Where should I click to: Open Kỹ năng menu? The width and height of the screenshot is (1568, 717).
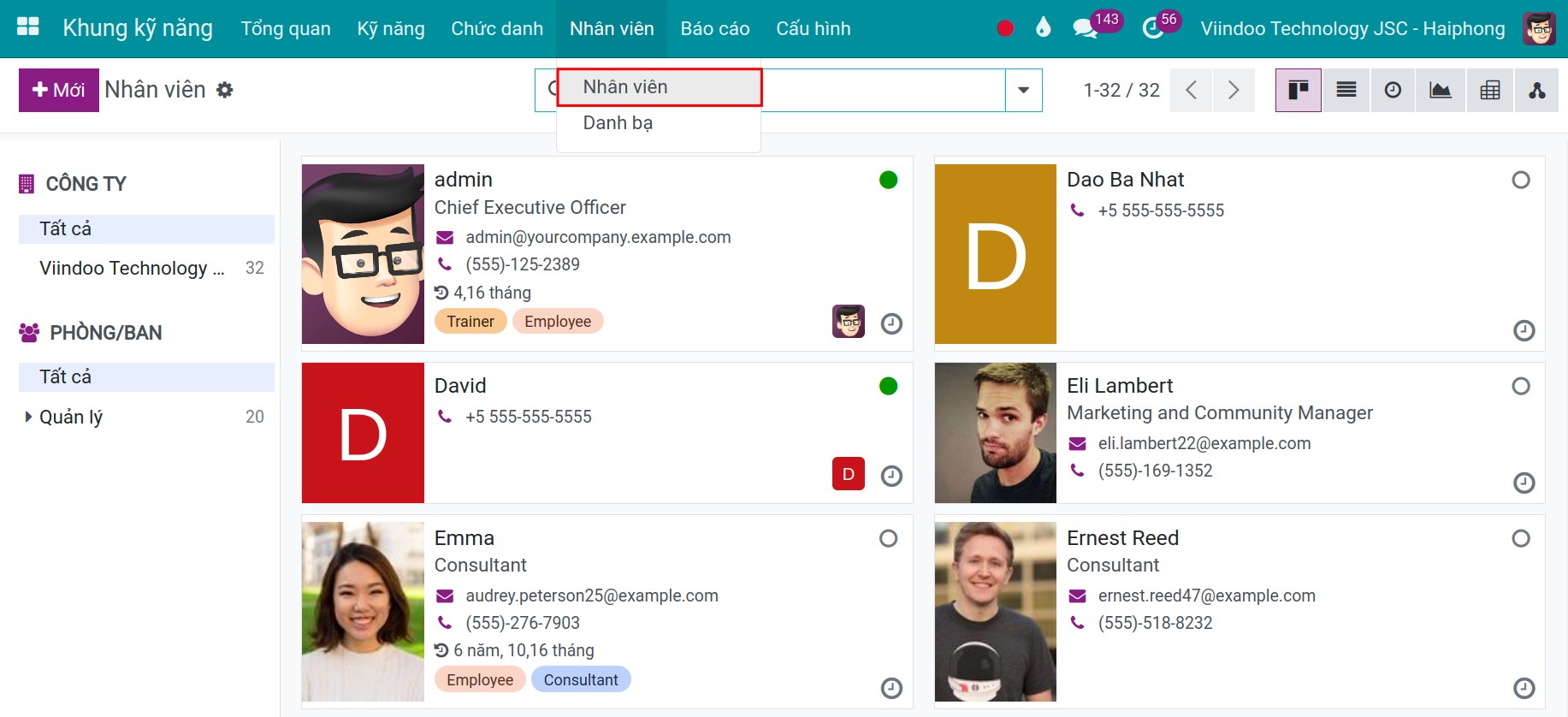391,28
